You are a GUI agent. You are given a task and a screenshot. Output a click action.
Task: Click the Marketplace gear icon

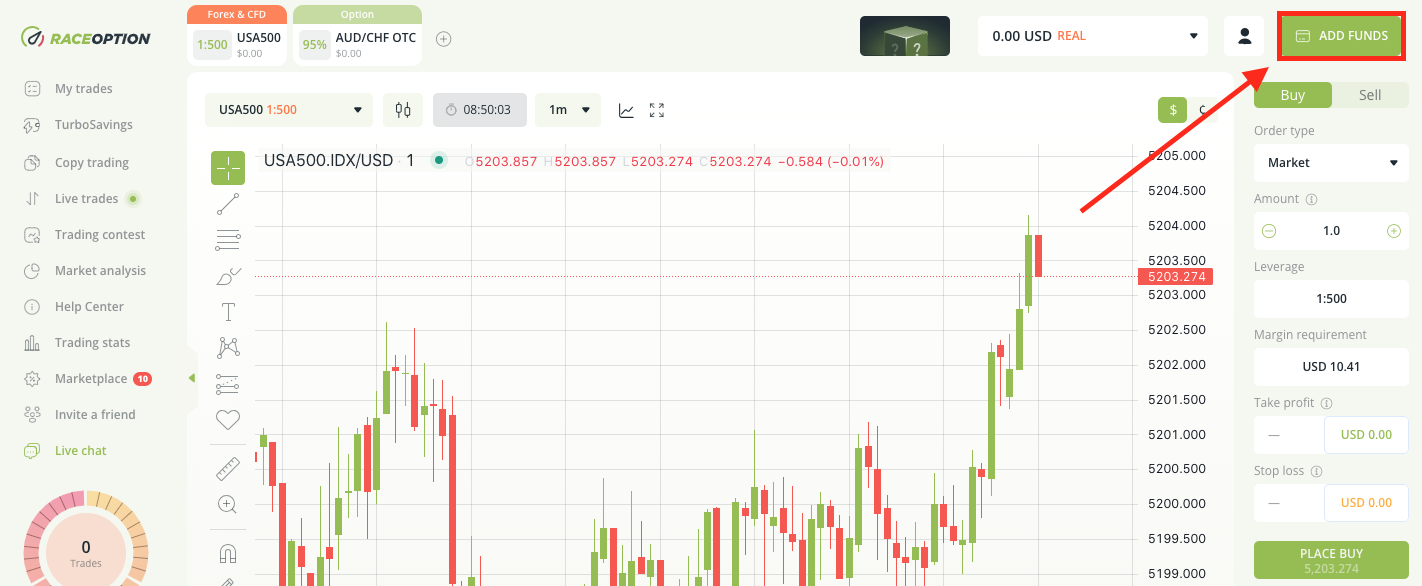pyautogui.click(x=32, y=379)
